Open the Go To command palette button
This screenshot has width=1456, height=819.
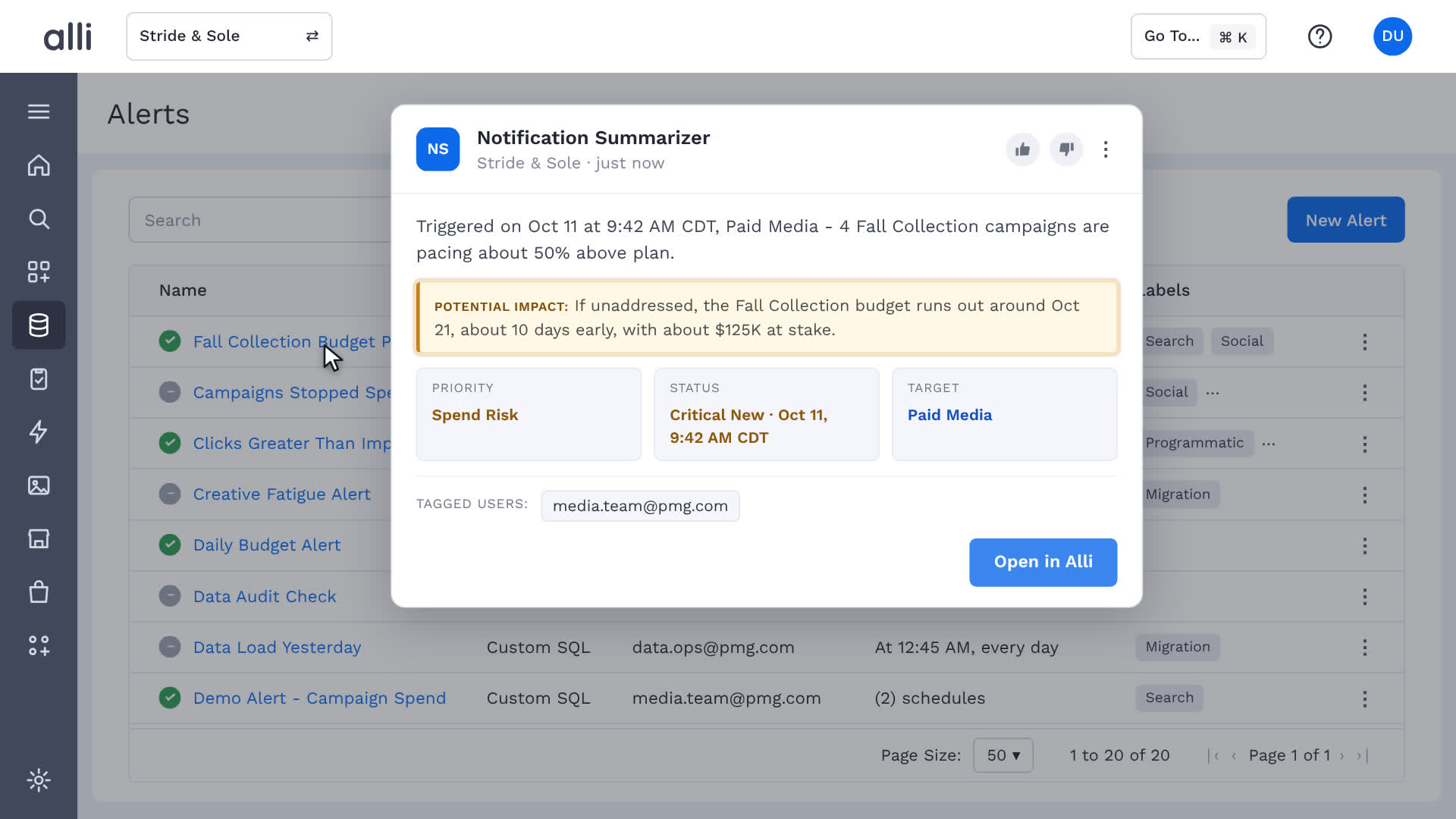pyautogui.click(x=1198, y=36)
